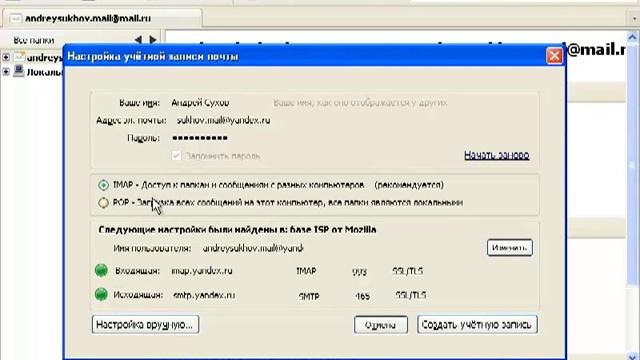Click the main window scrollbar up arrow
The image size is (640, 360).
click(632, 38)
